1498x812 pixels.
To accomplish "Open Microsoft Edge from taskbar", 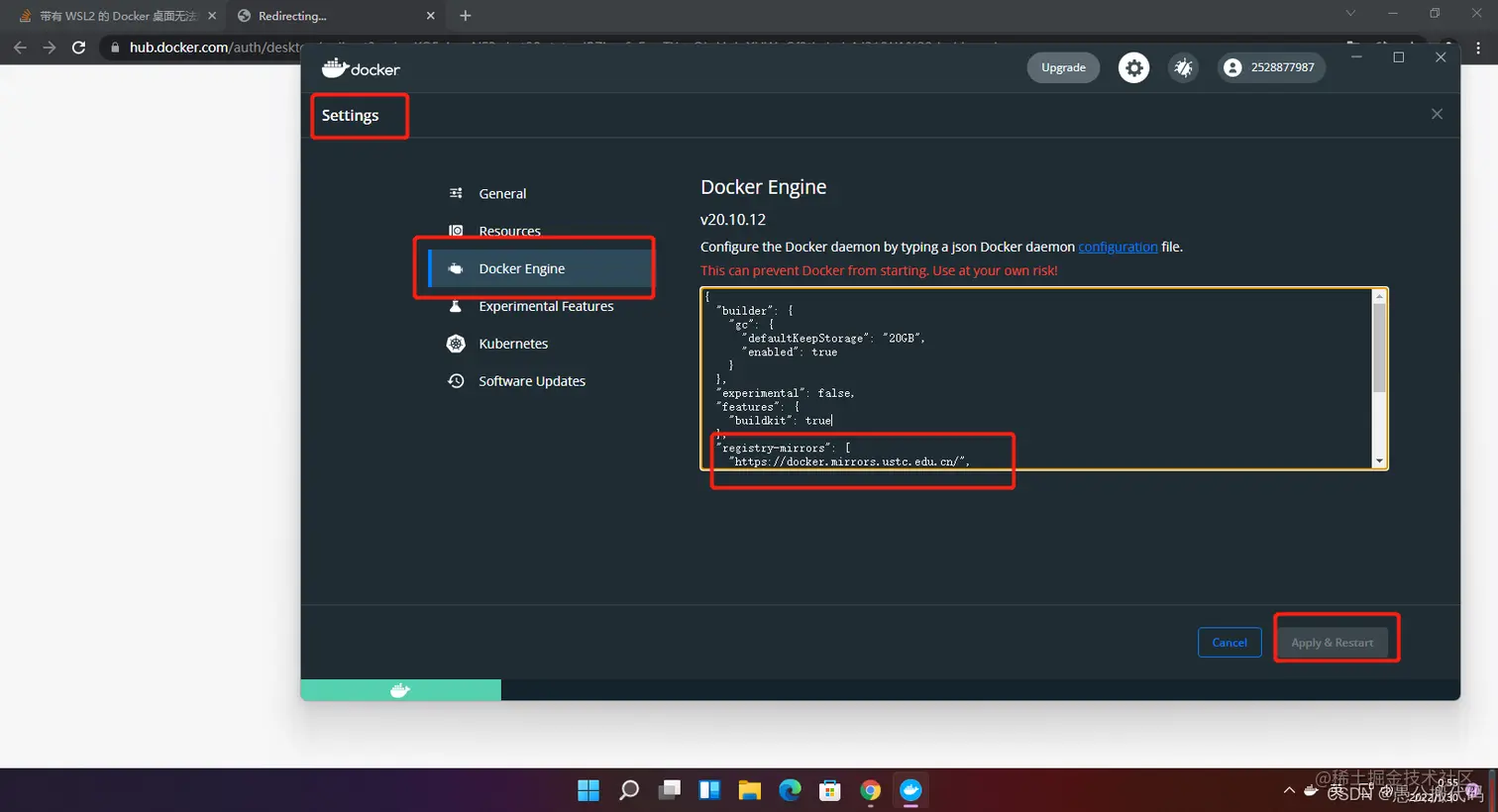I will 790,790.
